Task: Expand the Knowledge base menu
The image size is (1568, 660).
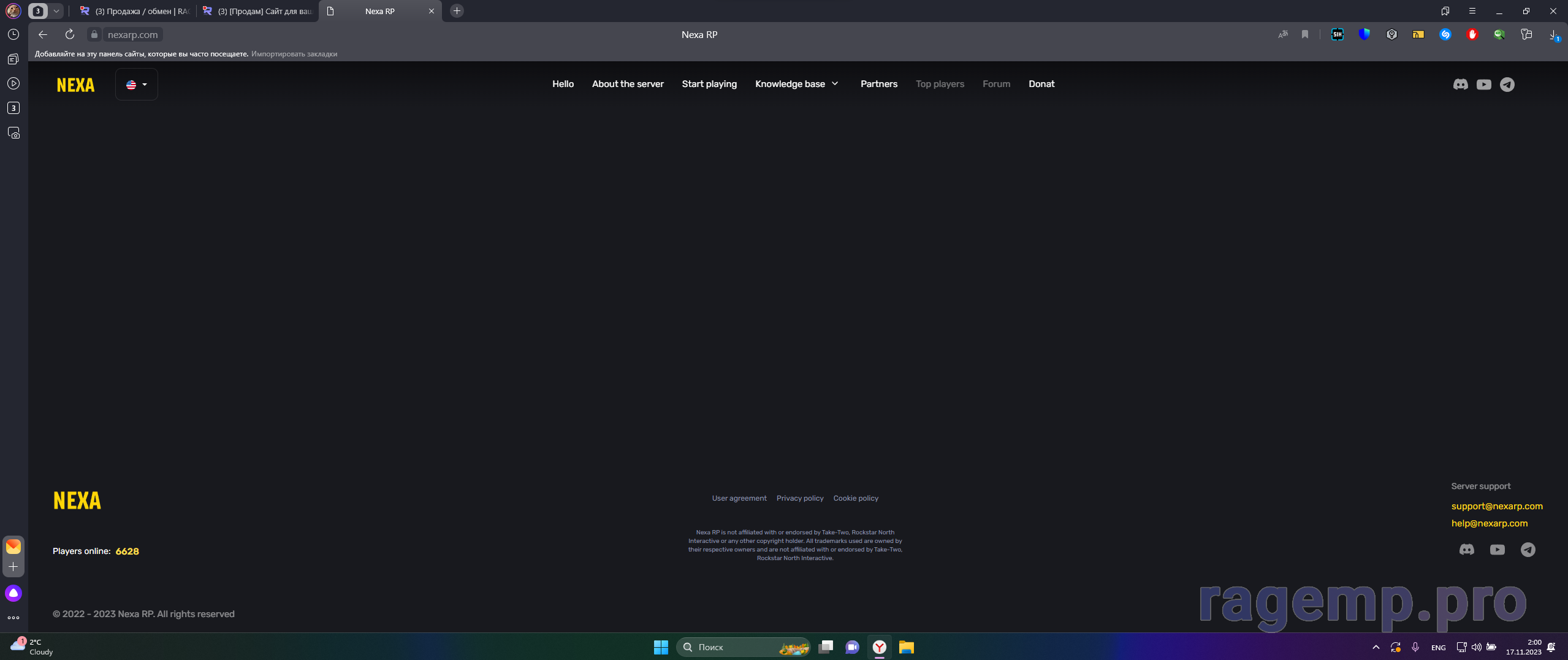Action: tap(796, 84)
